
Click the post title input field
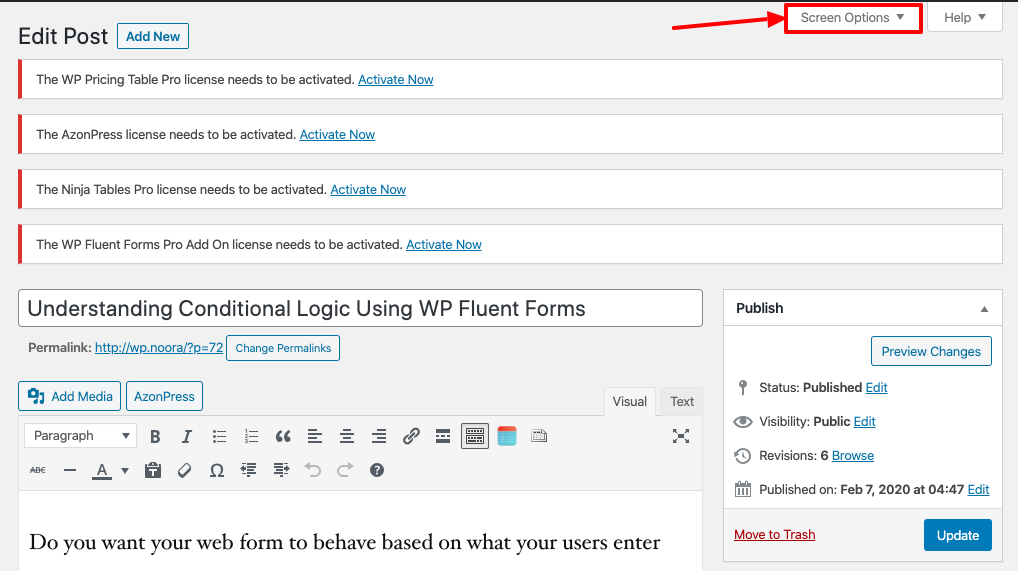[x=360, y=308]
